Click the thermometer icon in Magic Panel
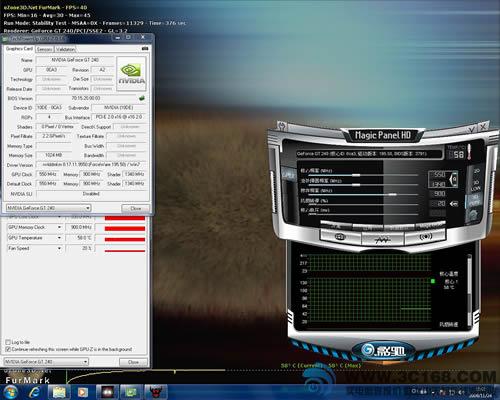 click(x=469, y=152)
